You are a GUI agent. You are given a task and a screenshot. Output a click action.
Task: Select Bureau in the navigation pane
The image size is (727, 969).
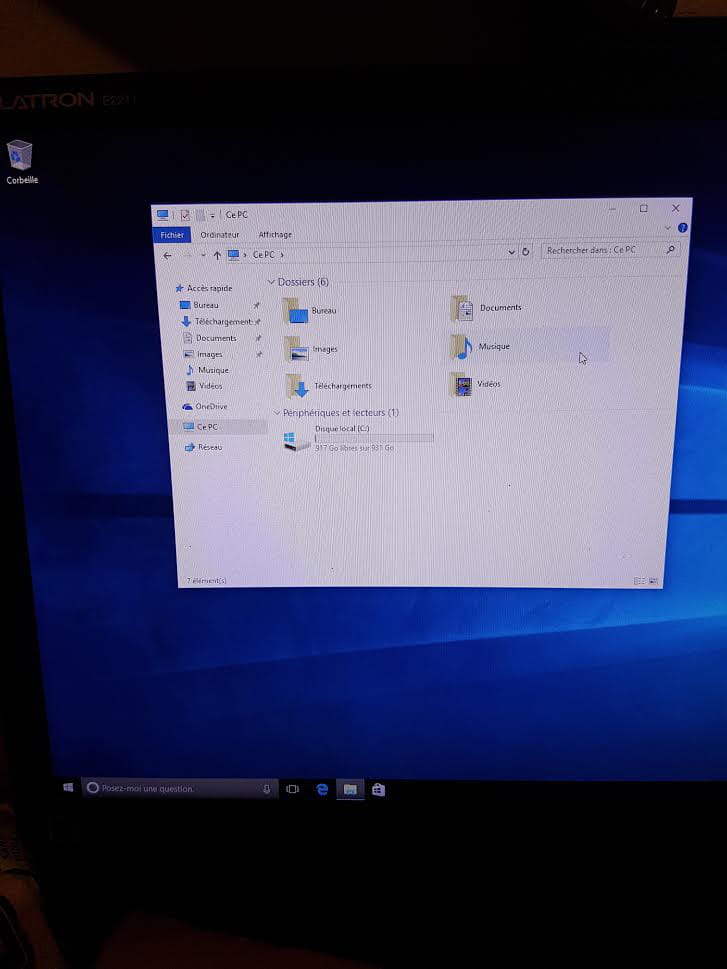pyautogui.click(x=200, y=305)
